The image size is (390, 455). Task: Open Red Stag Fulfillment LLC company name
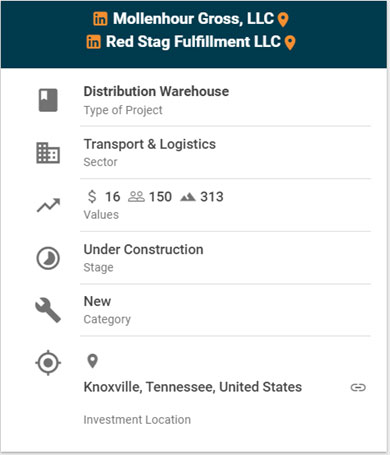193,42
